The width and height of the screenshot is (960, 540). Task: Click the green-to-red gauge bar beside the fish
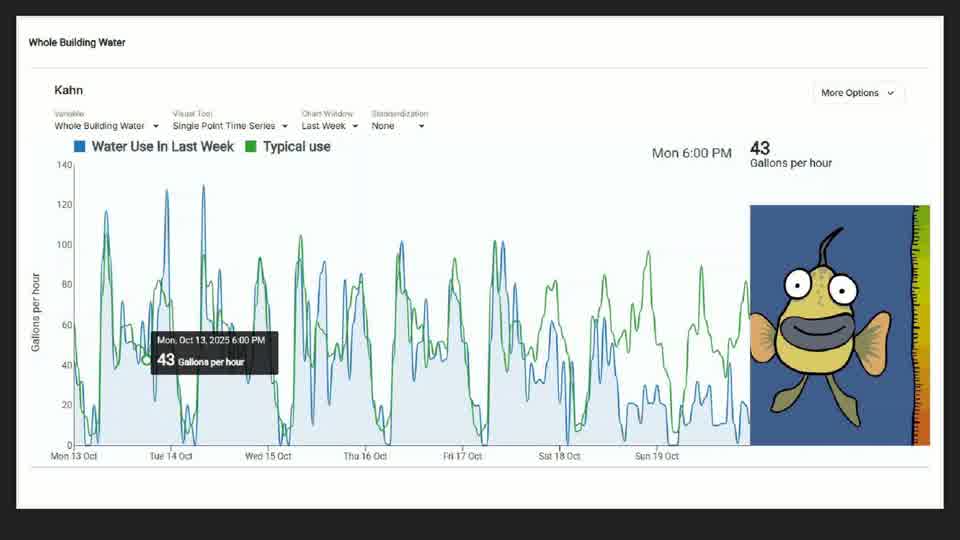(921, 325)
